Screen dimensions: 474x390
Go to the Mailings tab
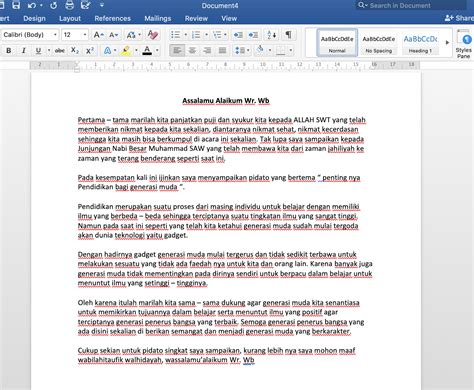158,18
